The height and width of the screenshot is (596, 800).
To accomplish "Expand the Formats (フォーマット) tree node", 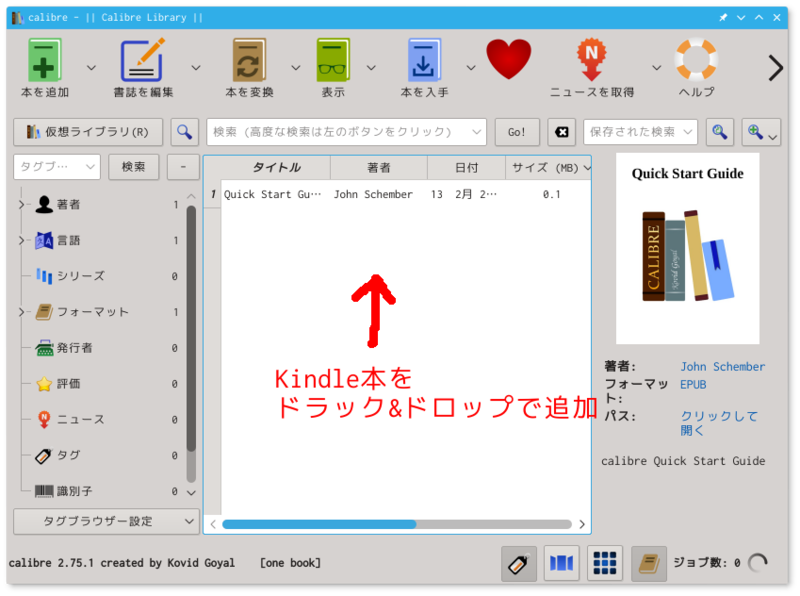I will (x=21, y=312).
